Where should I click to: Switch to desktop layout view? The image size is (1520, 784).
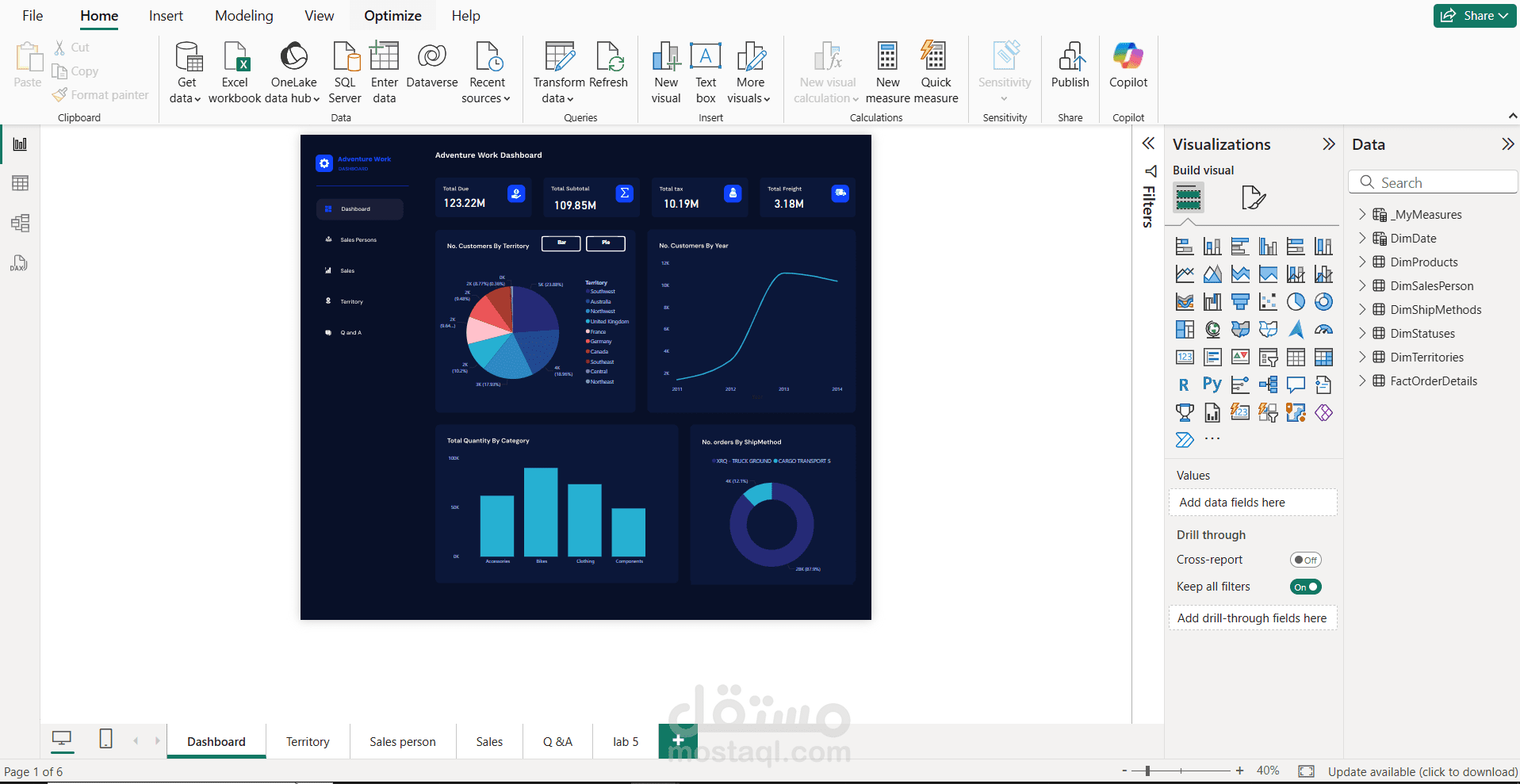pos(62,740)
